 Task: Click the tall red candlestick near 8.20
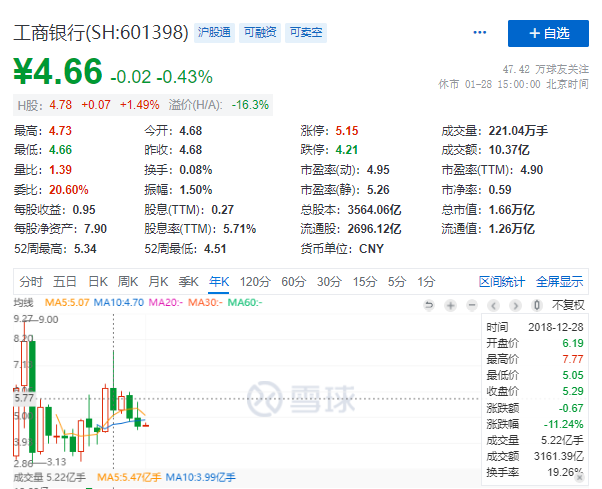pyautogui.click(x=24, y=363)
